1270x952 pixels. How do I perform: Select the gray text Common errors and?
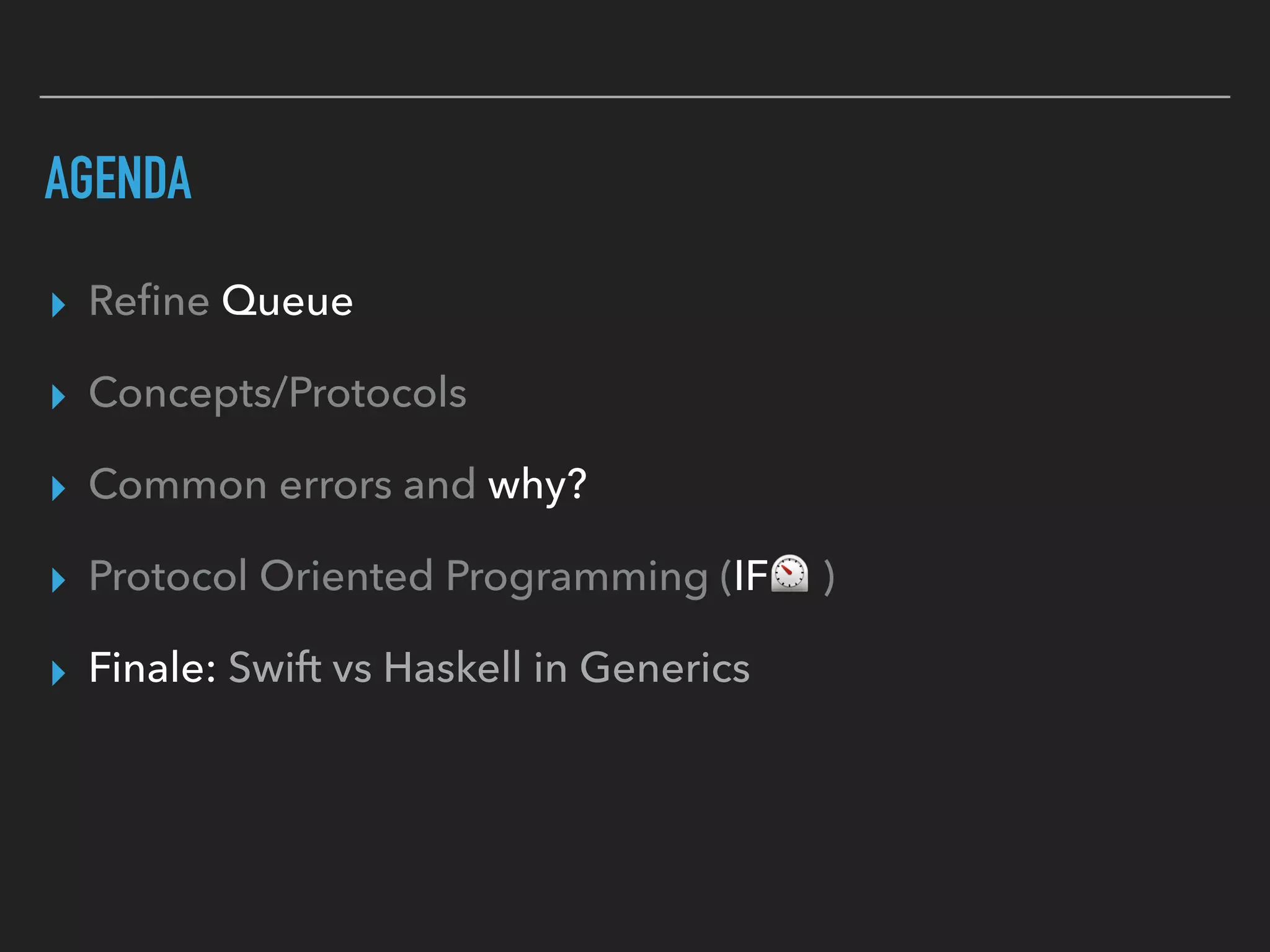pos(282,485)
